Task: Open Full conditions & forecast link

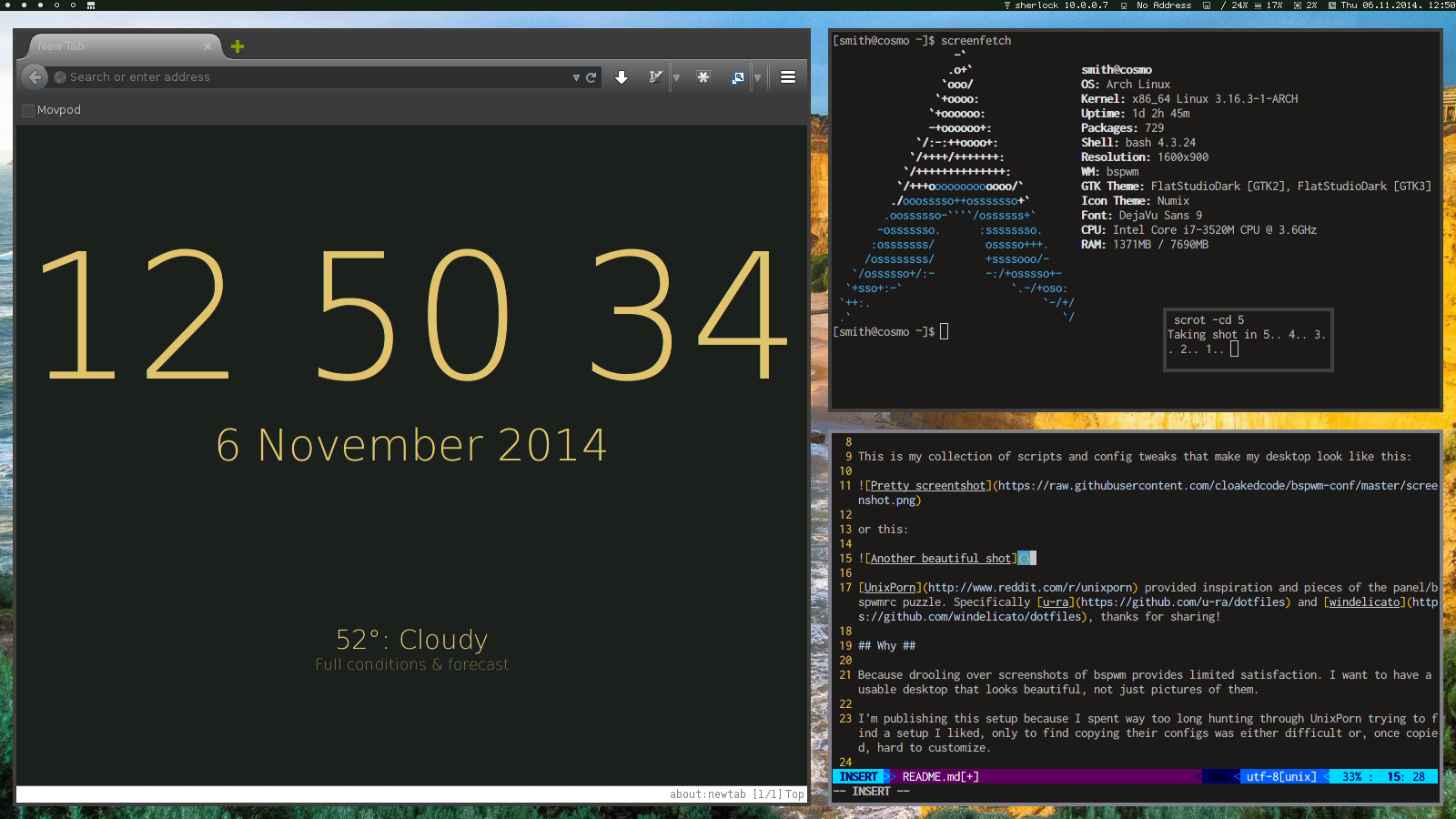Action: click(412, 664)
